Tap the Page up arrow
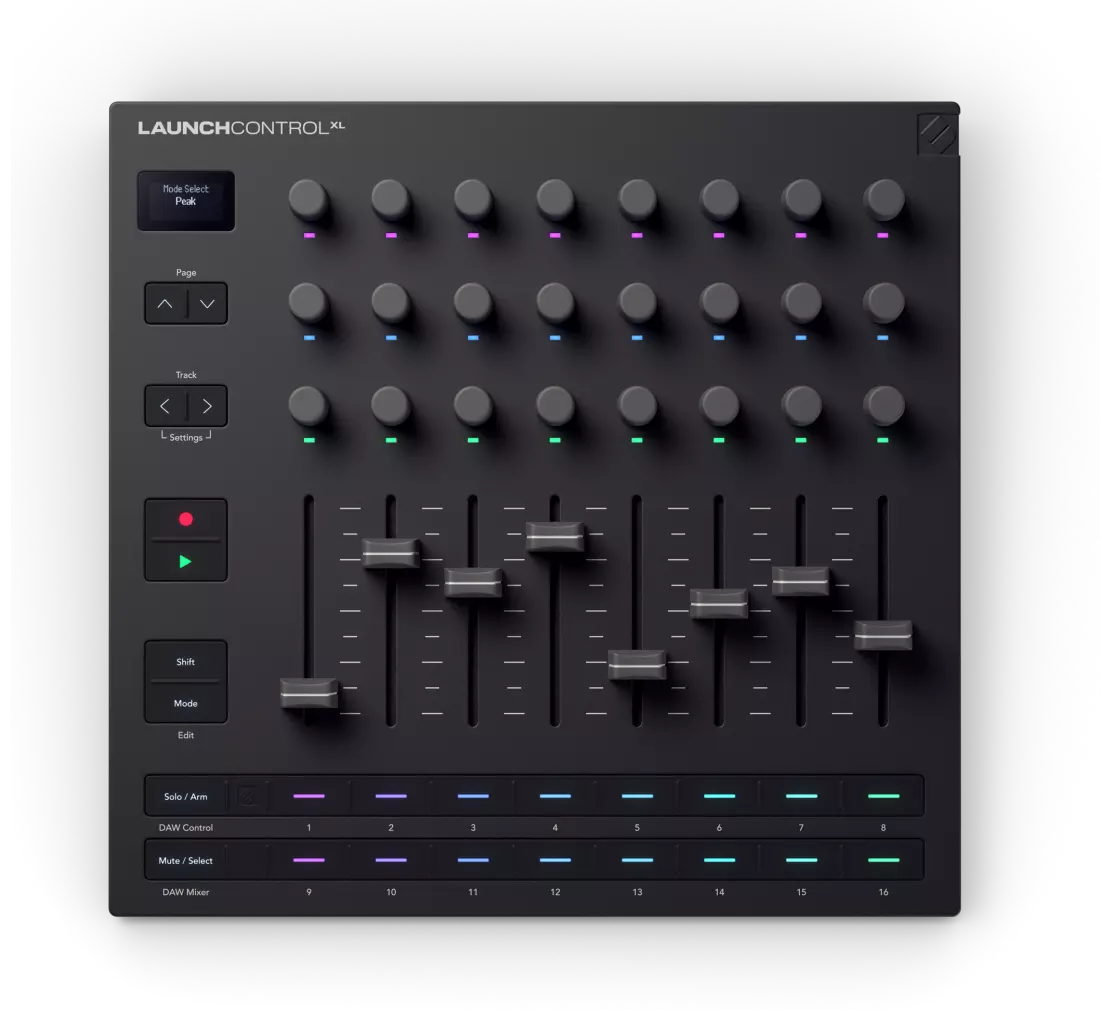The height and width of the screenshot is (1024, 1100). [x=165, y=304]
